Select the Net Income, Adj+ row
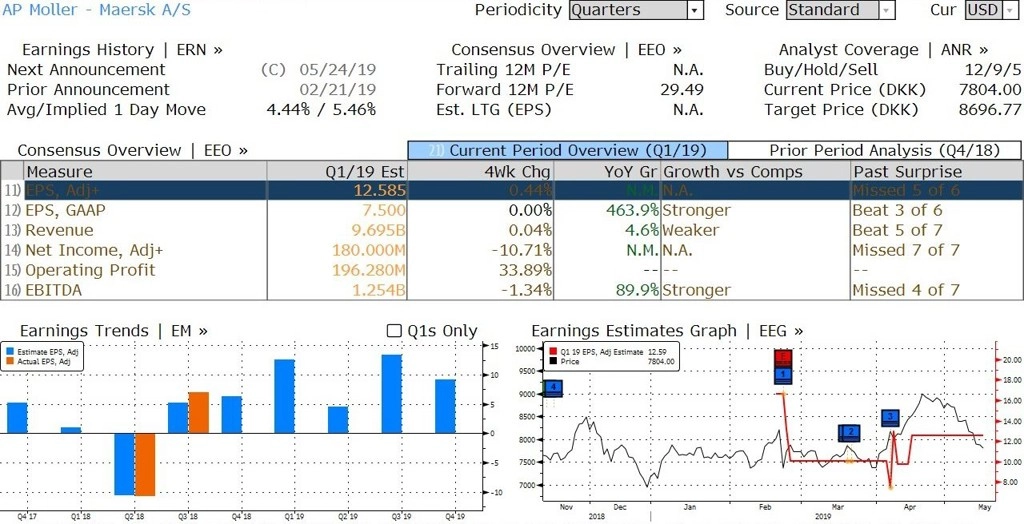Image resolution: width=1024 pixels, height=524 pixels. (511, 250)
